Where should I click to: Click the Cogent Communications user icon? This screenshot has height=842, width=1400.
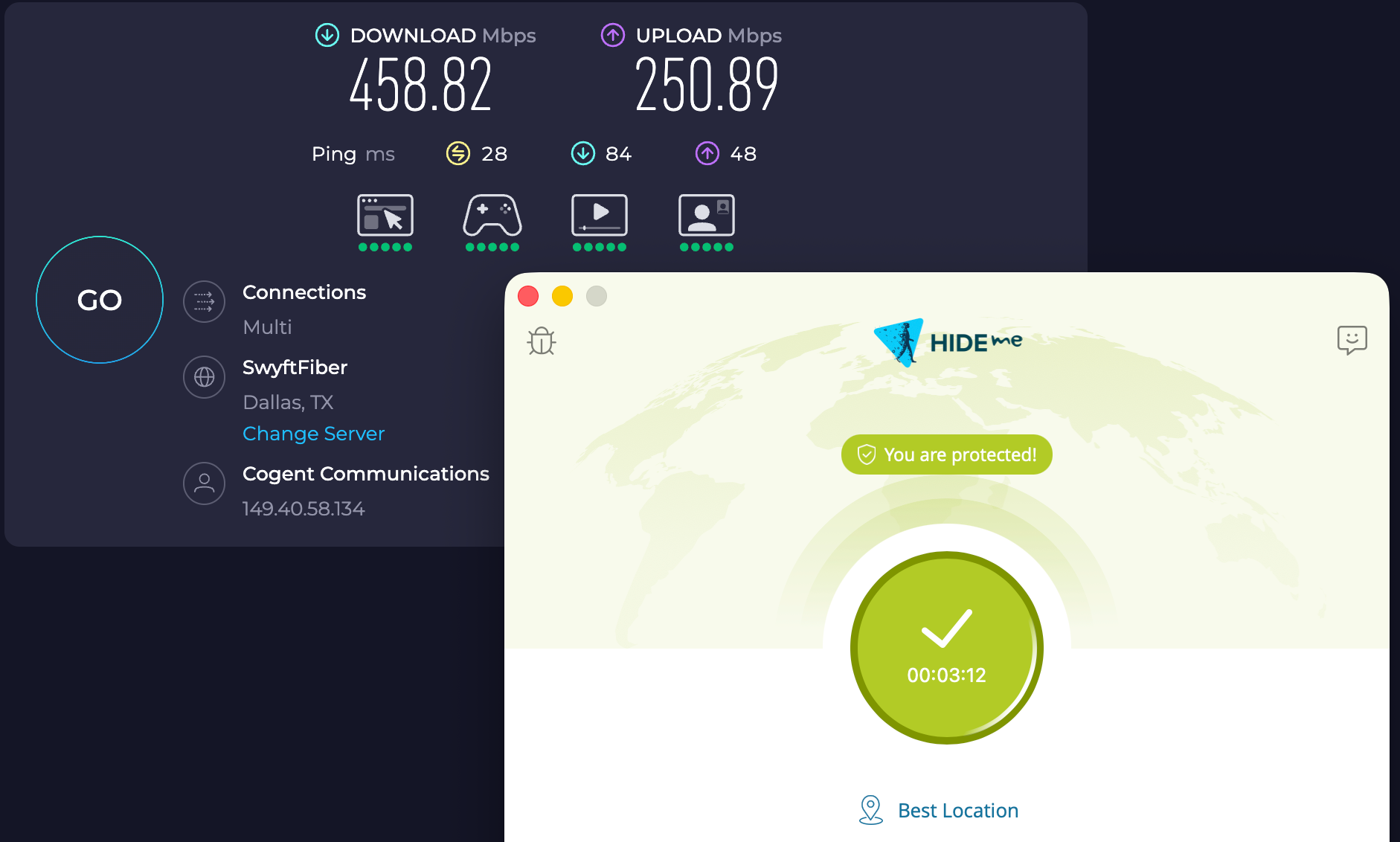tap(204, 483)
